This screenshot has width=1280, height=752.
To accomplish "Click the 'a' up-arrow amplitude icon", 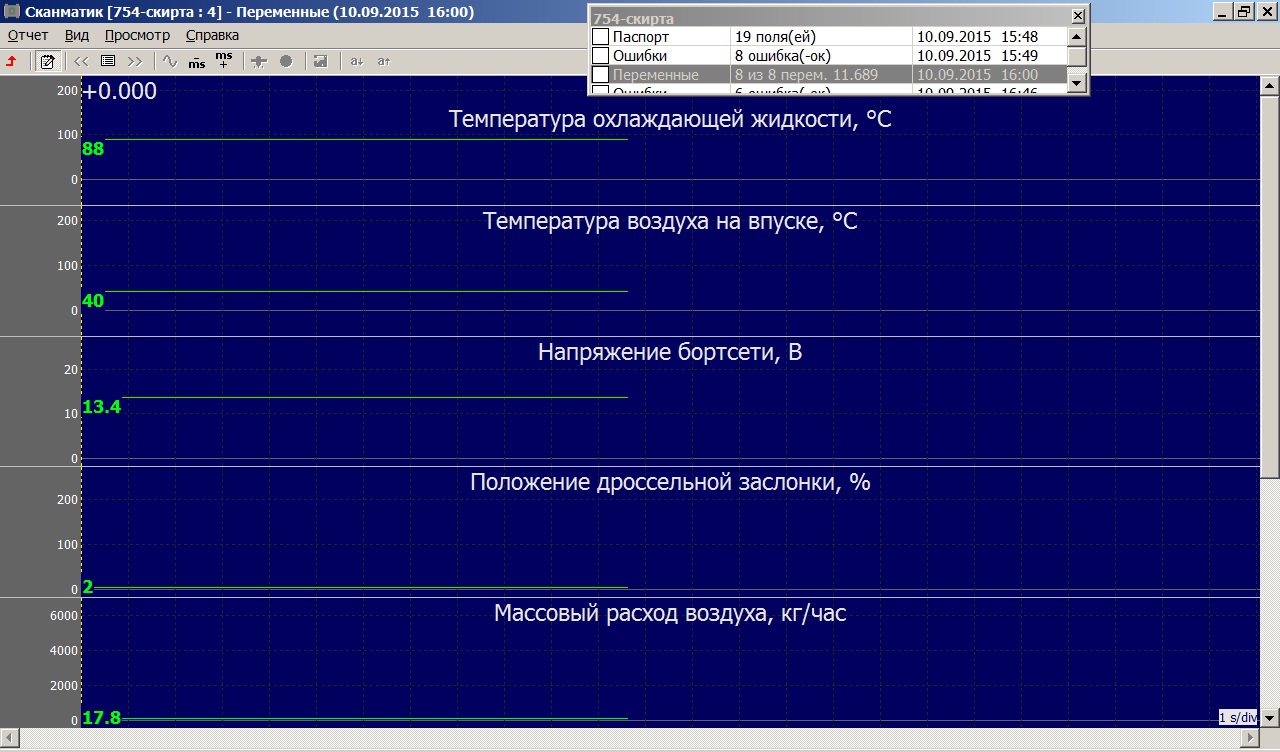I will point(383,61).
